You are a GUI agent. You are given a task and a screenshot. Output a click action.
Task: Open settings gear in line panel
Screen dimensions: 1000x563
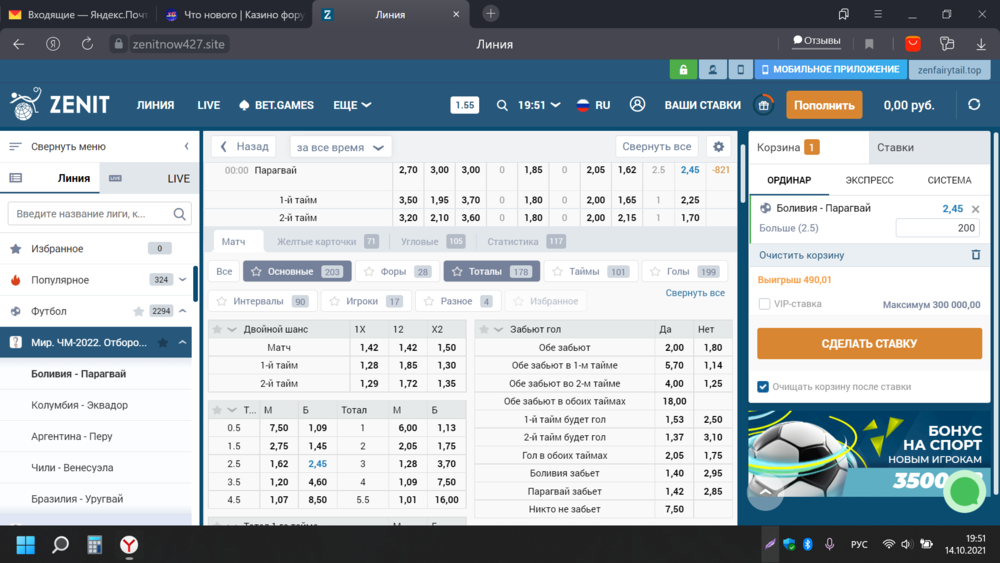[x=718, y=147]
